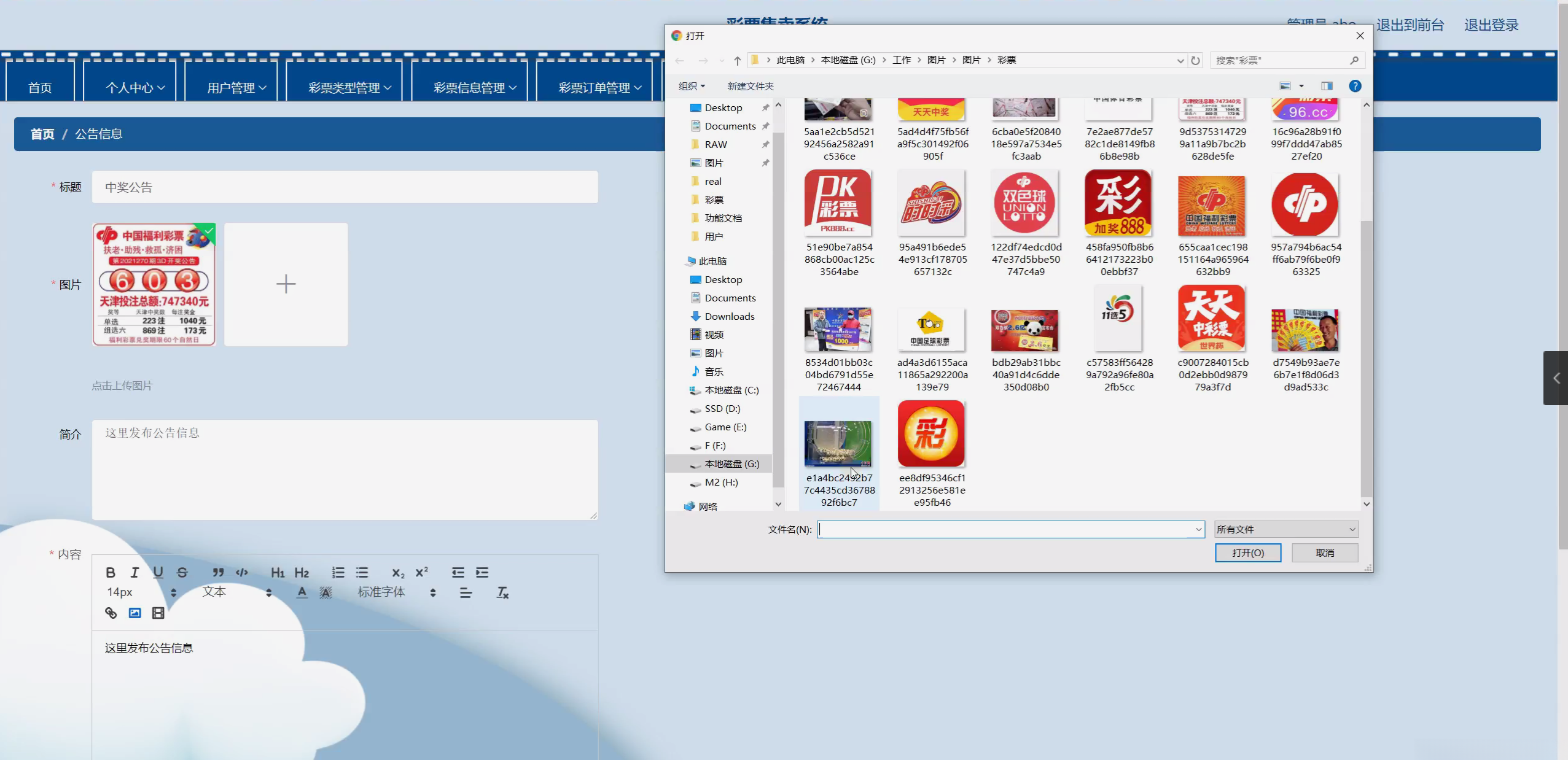The height and width of the screenshot is (760, 1568).
Task: Focus the 标题 input field
Action: coord(345,187)
